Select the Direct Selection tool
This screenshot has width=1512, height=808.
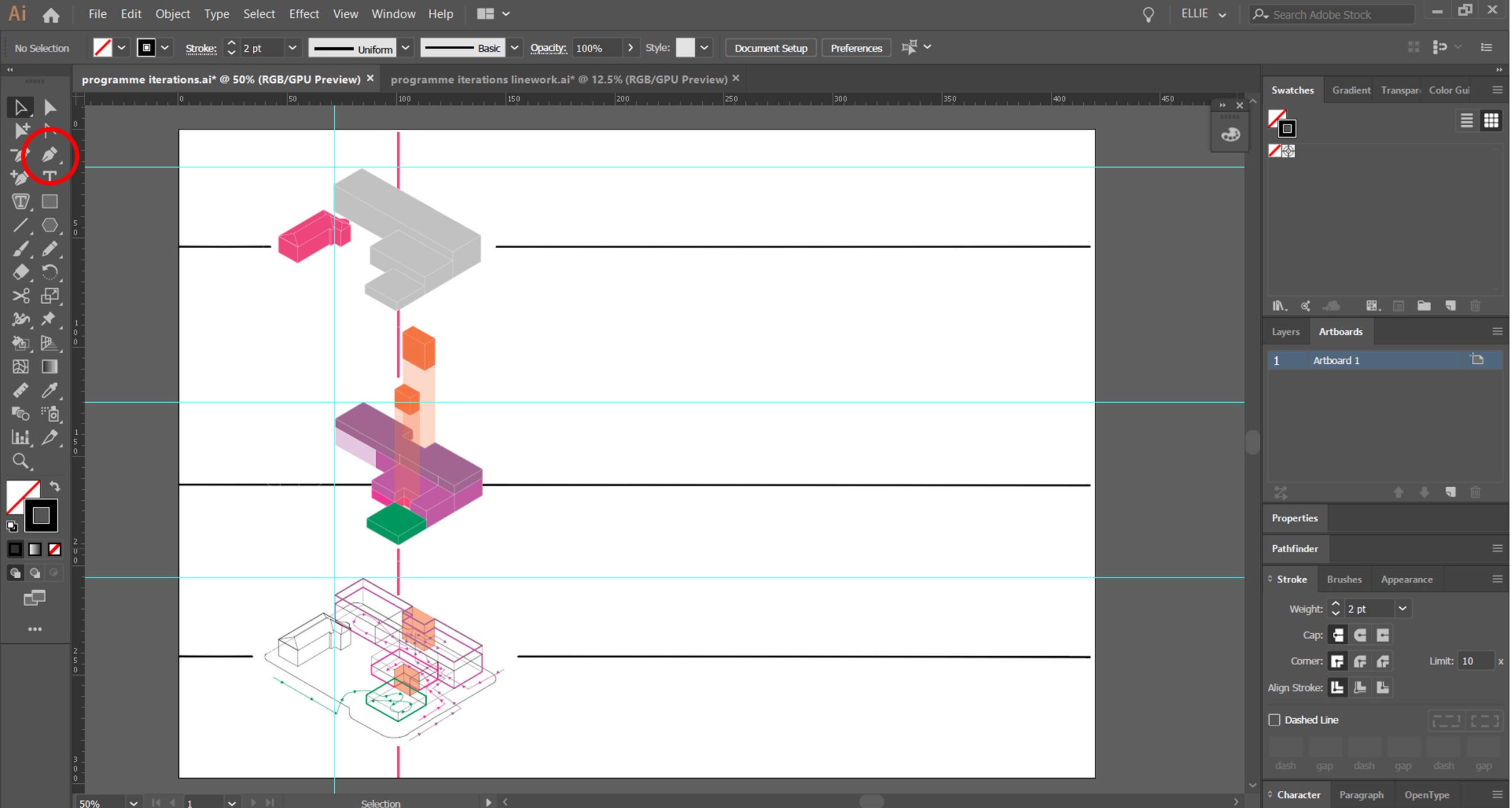[50, 107]
